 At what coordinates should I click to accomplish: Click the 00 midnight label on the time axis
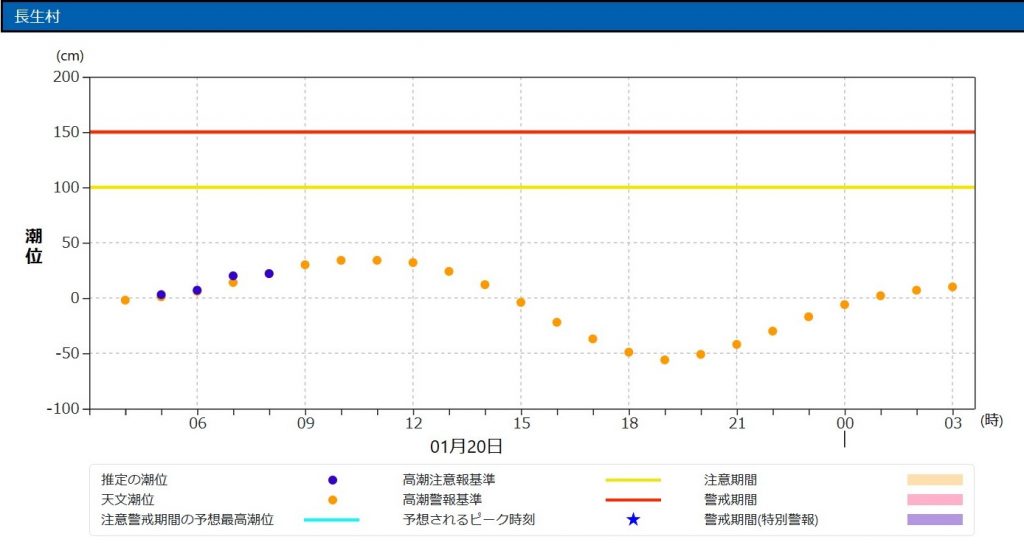click(x=845, y=423)
